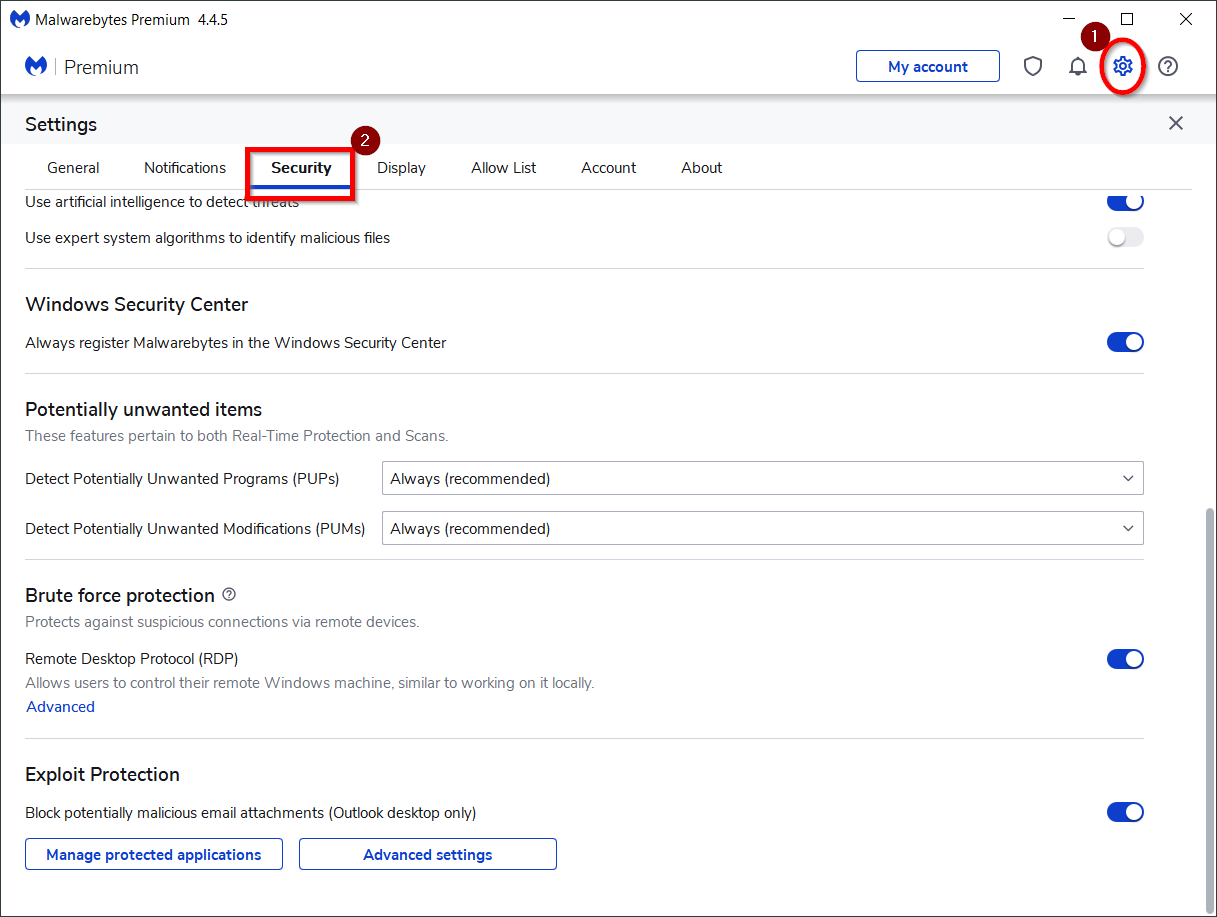Image resolution: width=1217 pixels, height=917 pixels.
Task: Click the Potentially unwanted items heading
Action: tap(144, 409)
